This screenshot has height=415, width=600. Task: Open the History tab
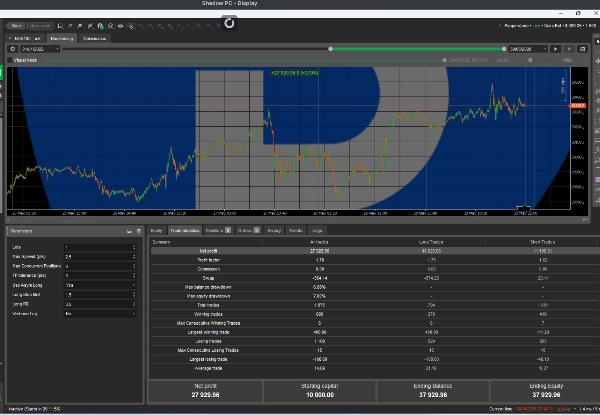(x=274, y=231)
